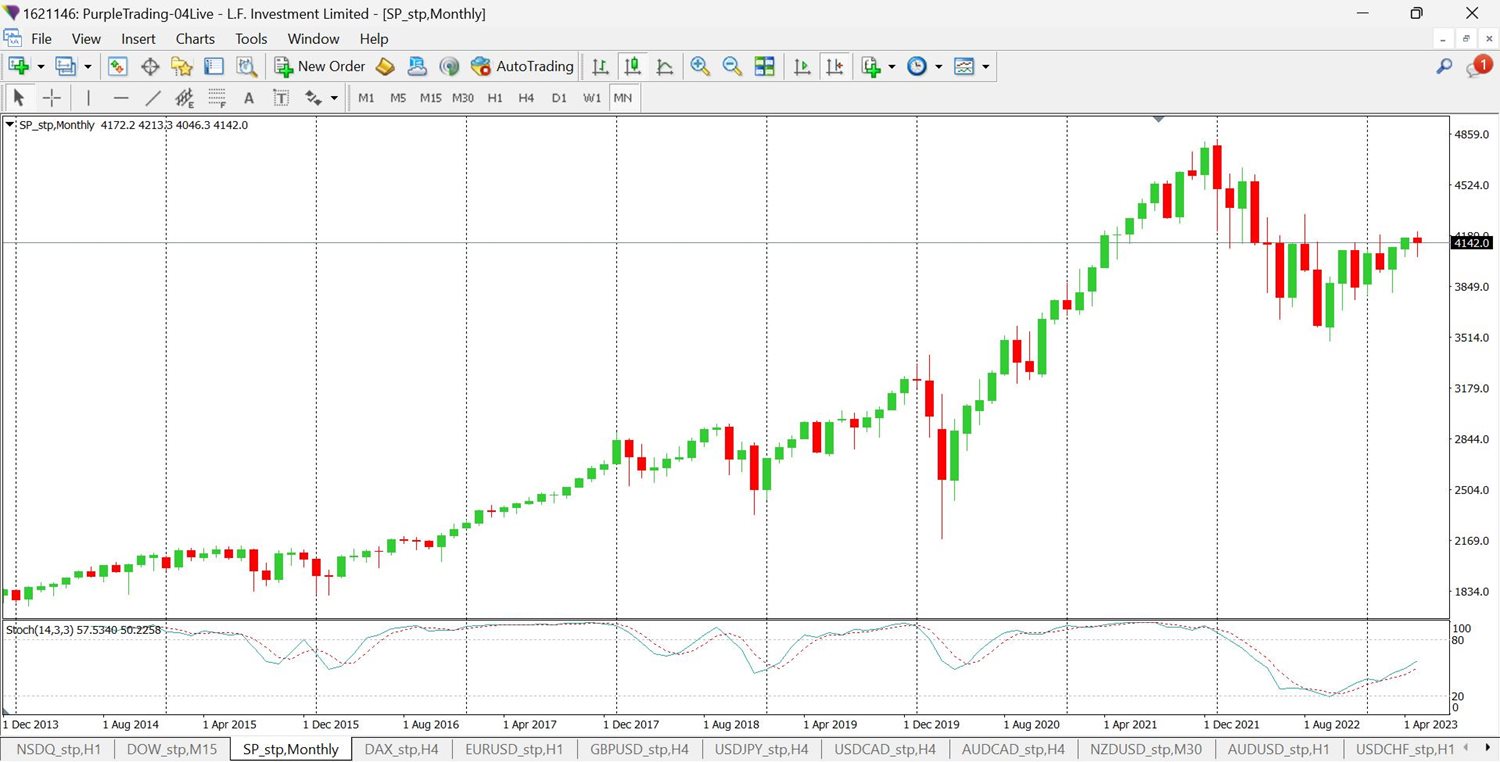The height and width of the screenshot is (762, 1500).
Task: Open the Strategy Tester magnifier icon
Action: [246, 66]
